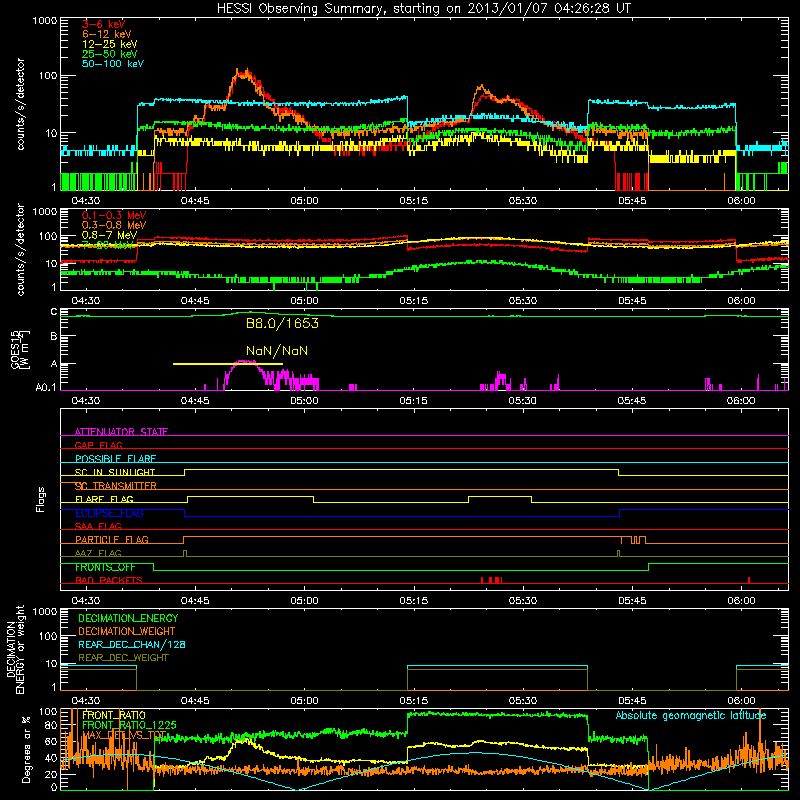This screenshot has width=800, height=800.
Task: Select the C class tick label on the GOES axis
Action: tap(54, 312)
